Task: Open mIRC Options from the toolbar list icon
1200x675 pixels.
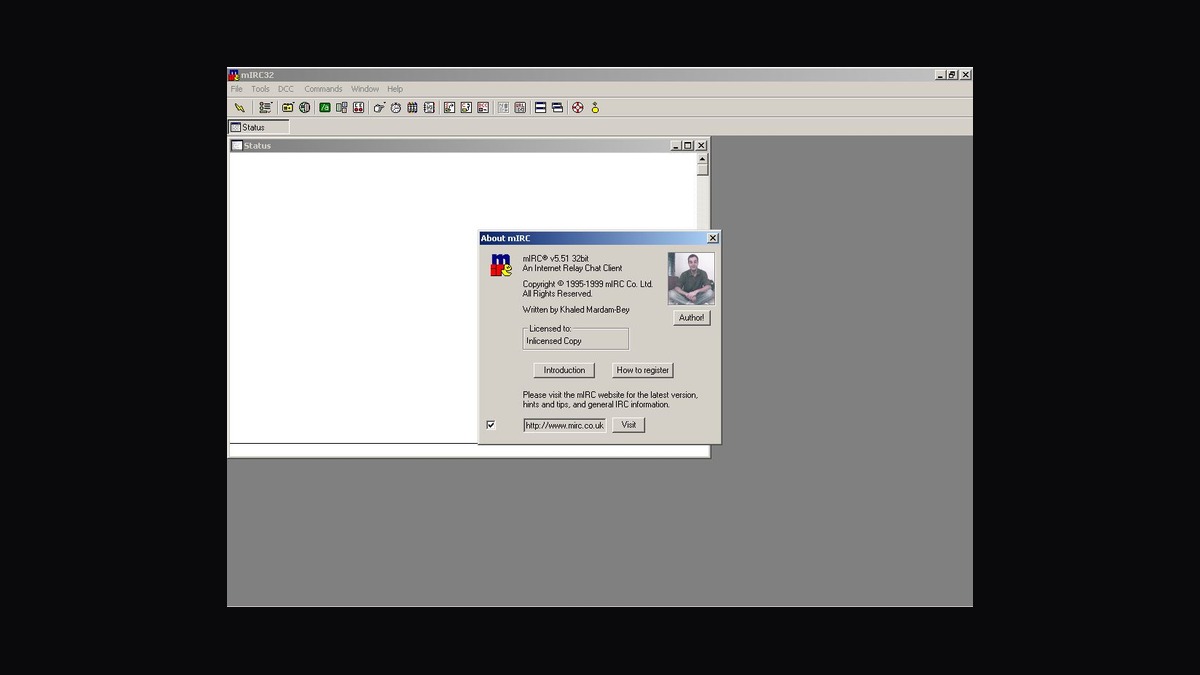Action: [x=265, y=108]
